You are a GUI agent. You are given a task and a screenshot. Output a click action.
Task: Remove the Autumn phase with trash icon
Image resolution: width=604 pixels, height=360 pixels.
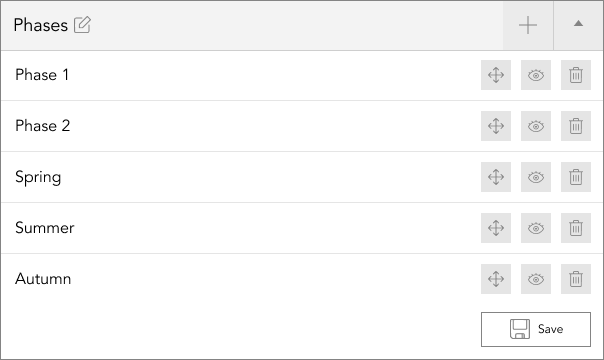[576, 279]
